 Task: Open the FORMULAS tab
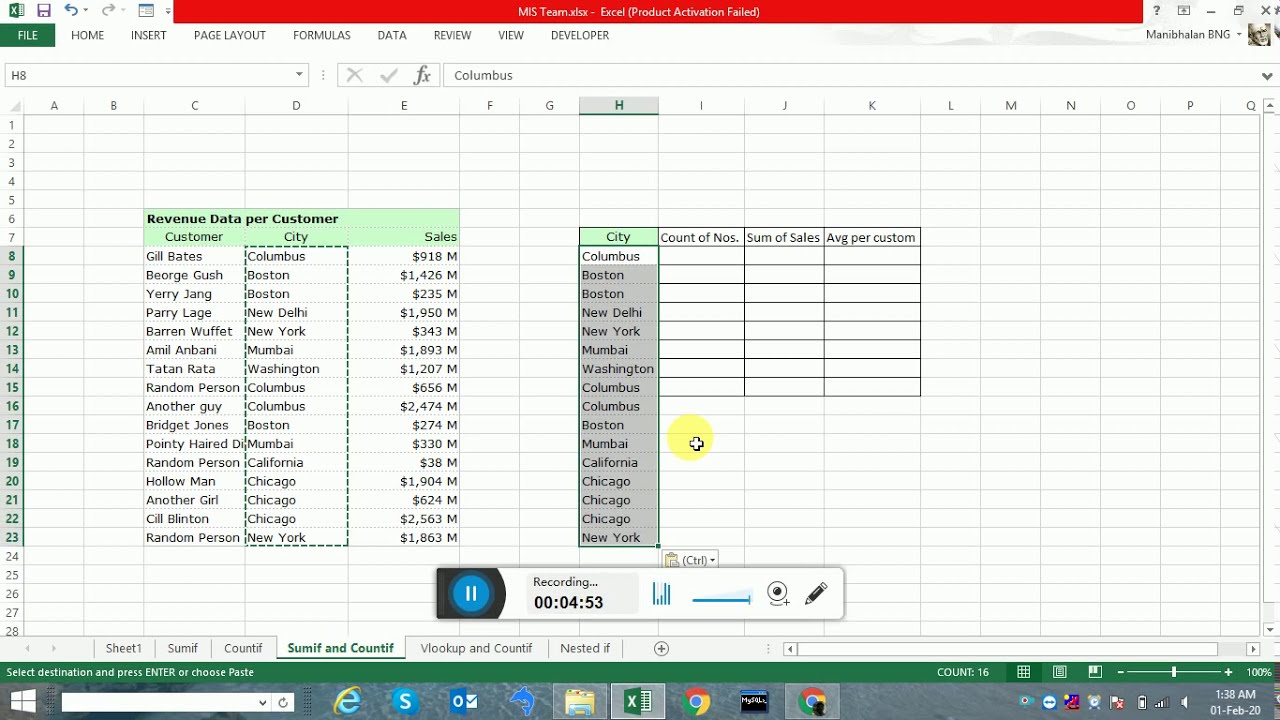(x=322, y=35)
